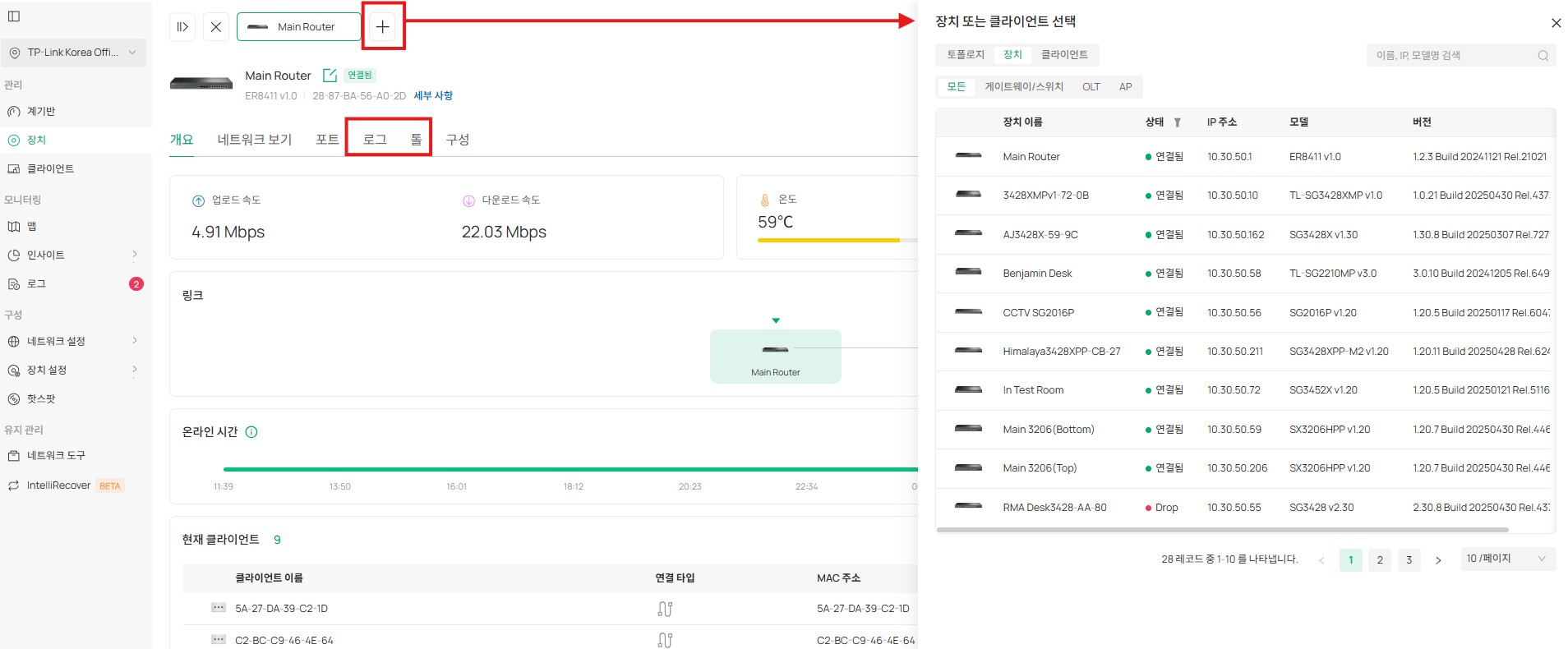Screen dimensions: 1568x649
Task: Go to page 3 of device list
Action: click(x=1409, y=560)
